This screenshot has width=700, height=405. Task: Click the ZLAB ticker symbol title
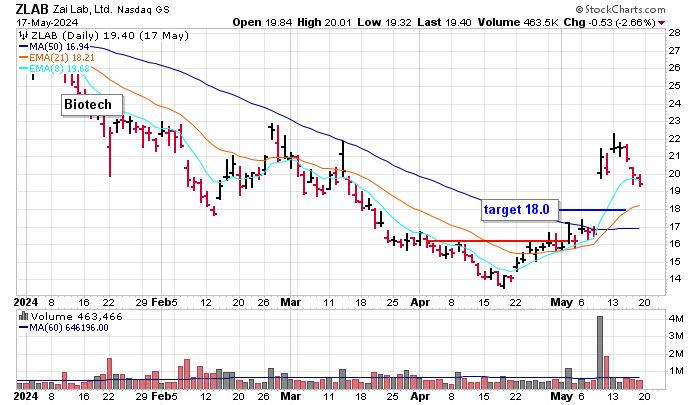point(33,9)
